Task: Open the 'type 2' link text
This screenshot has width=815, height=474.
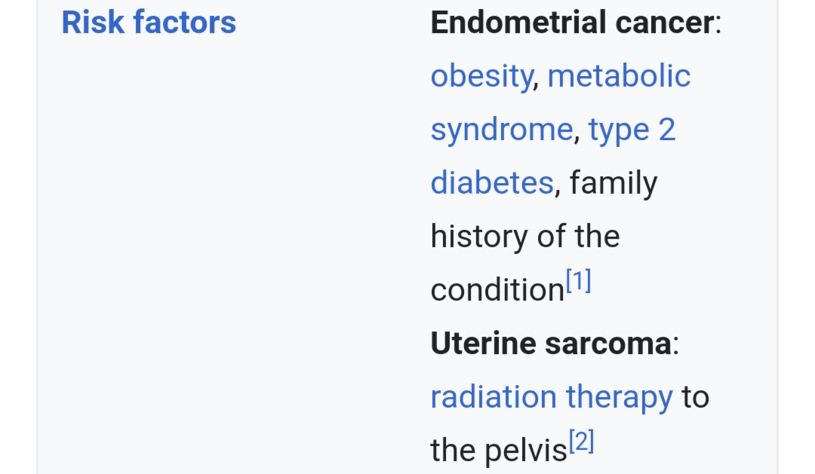Action: (632, 130)
